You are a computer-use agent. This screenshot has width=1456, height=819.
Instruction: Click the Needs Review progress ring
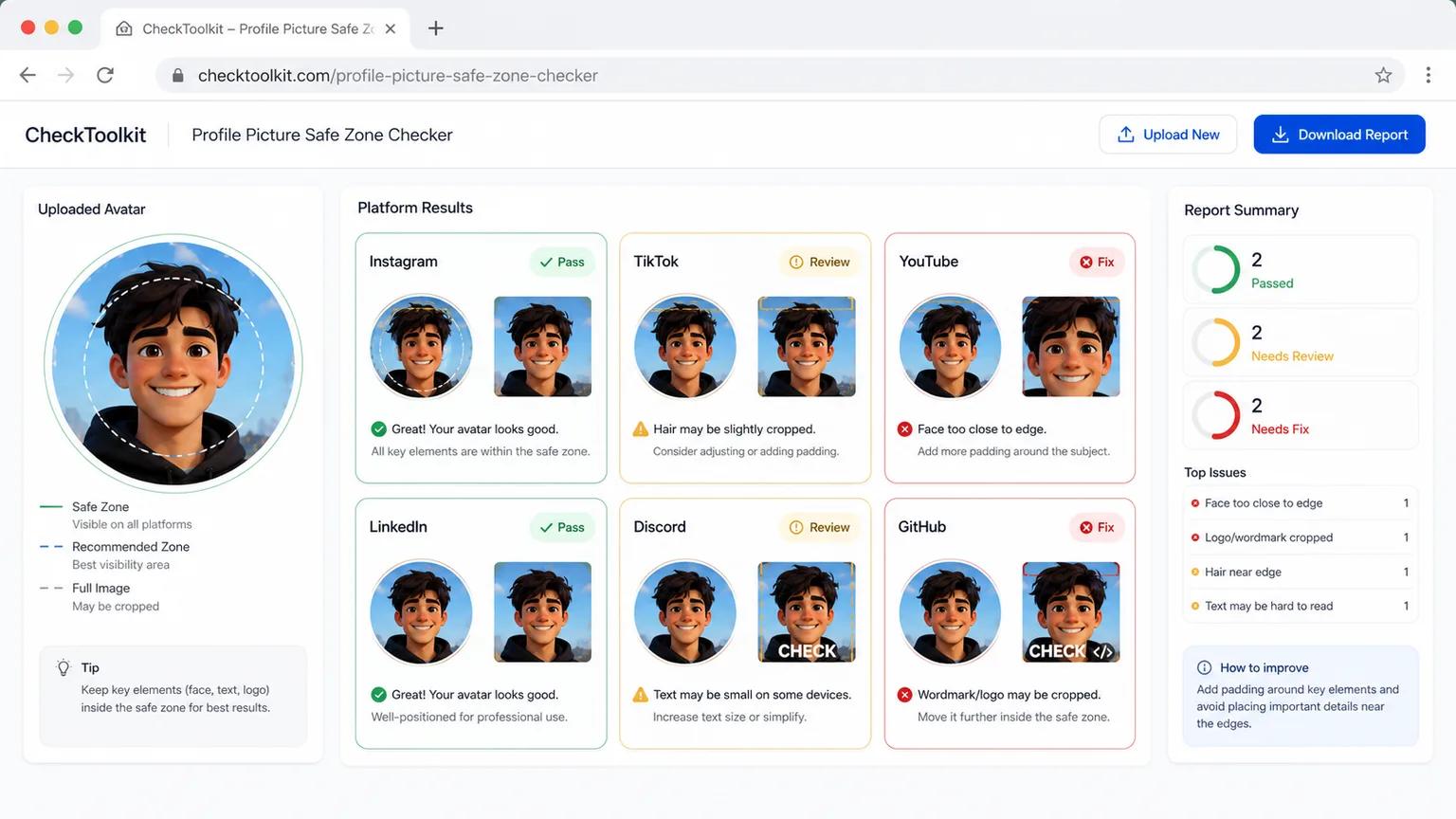coord(1216,342)
